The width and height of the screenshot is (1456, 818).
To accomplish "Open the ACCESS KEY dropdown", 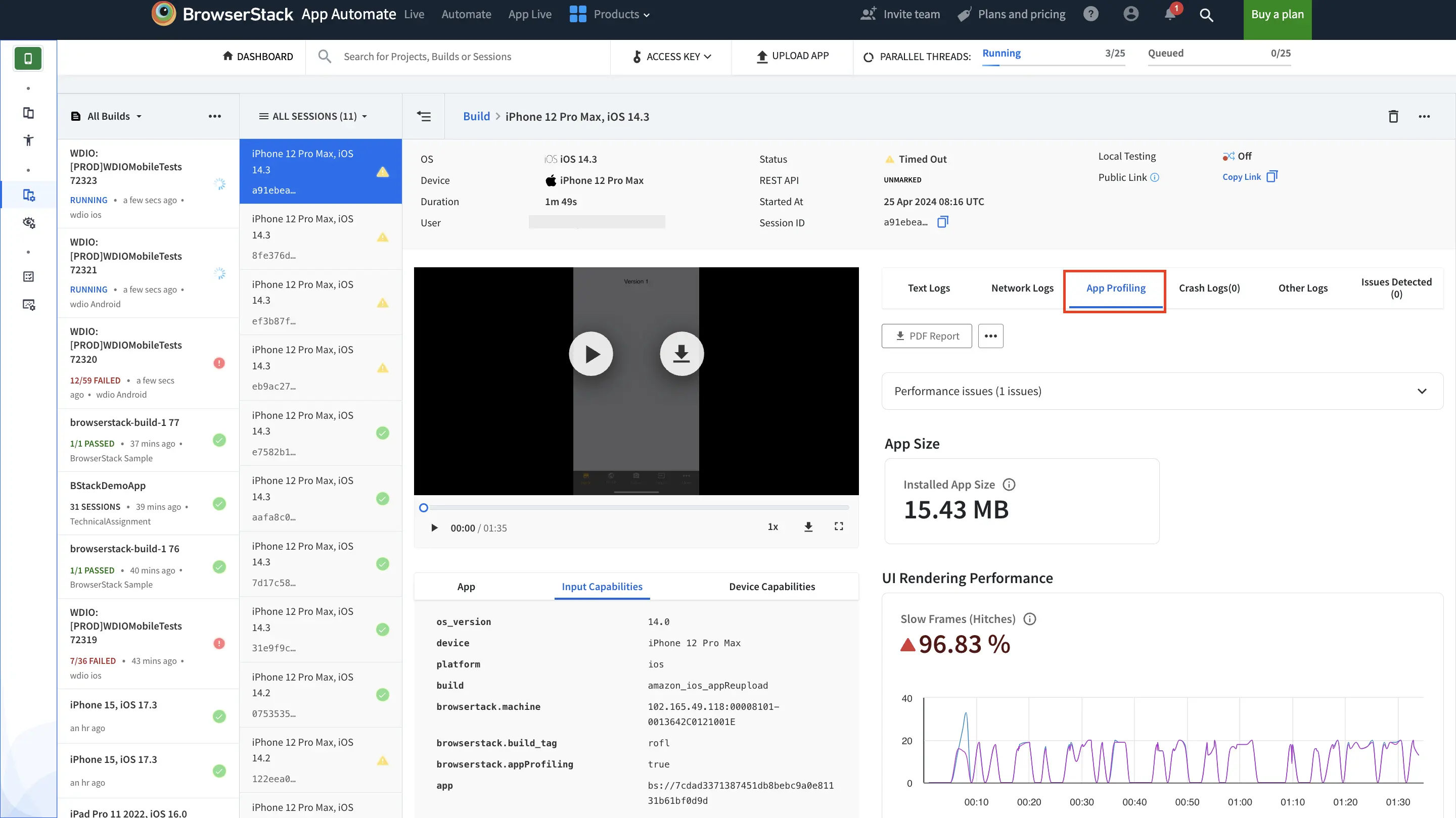I will 672,57.
